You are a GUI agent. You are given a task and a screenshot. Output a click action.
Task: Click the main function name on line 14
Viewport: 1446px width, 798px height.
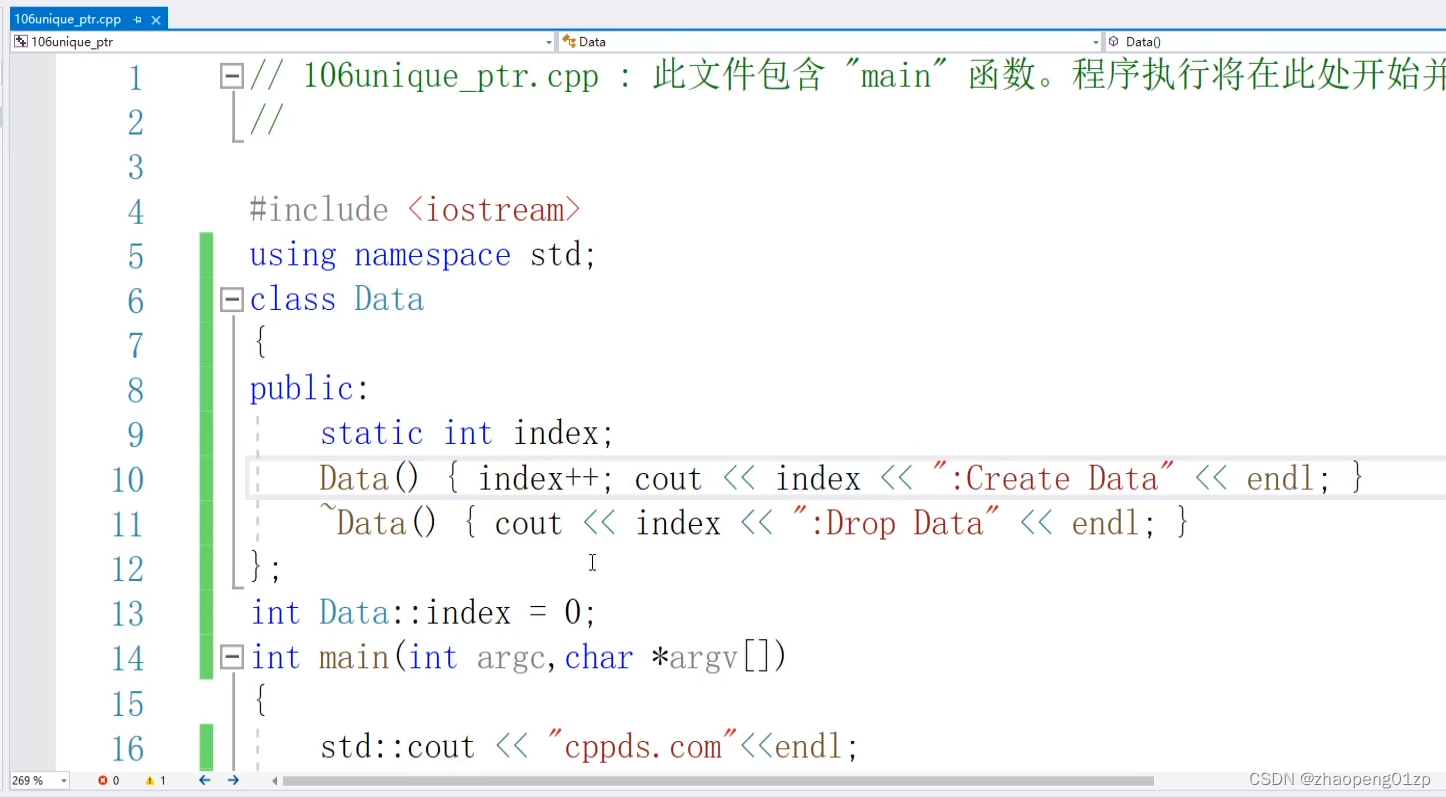click(354, 657)
